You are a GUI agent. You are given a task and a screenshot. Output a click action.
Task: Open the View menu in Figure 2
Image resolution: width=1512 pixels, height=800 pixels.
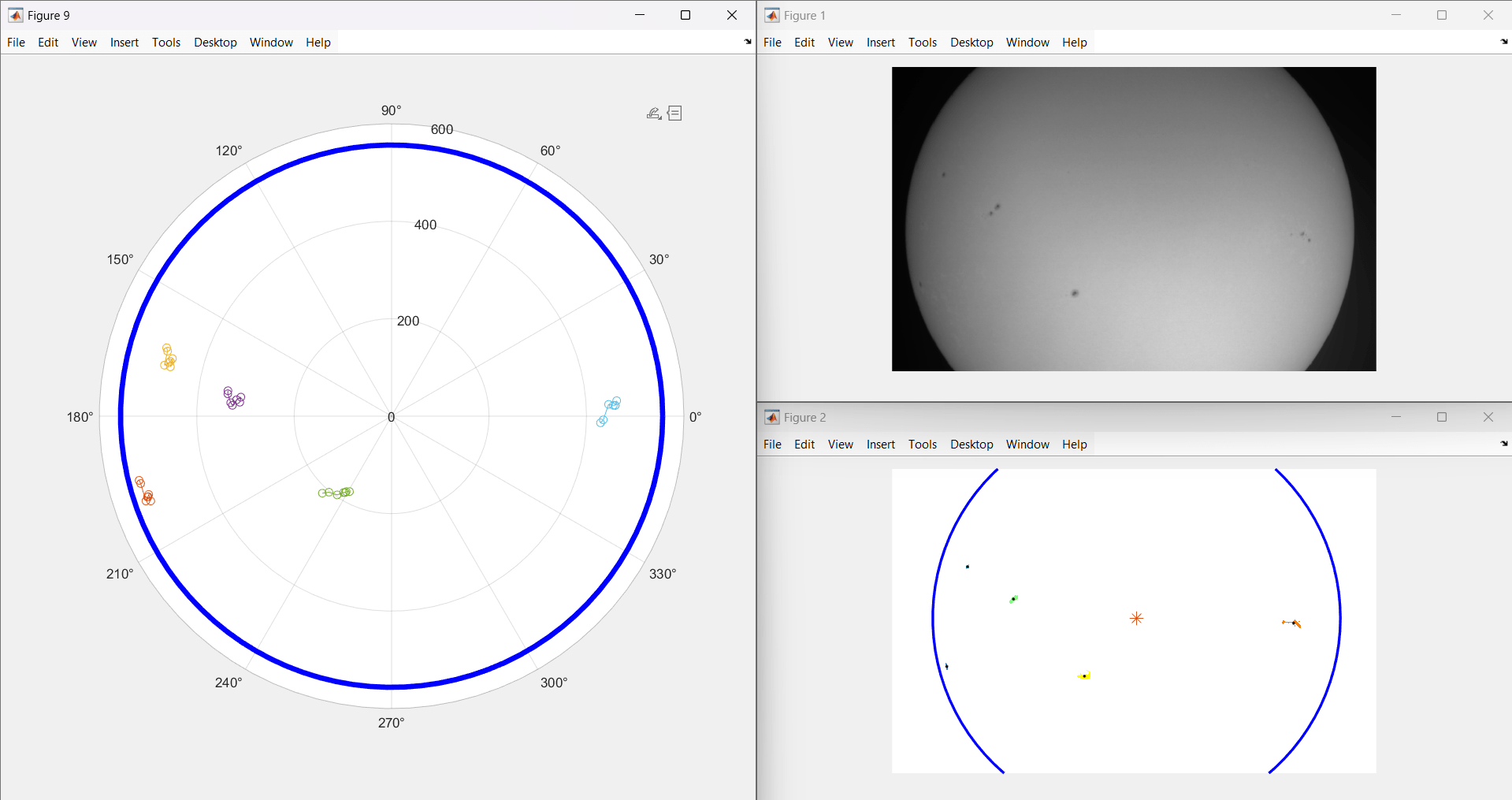click(840, 445)
